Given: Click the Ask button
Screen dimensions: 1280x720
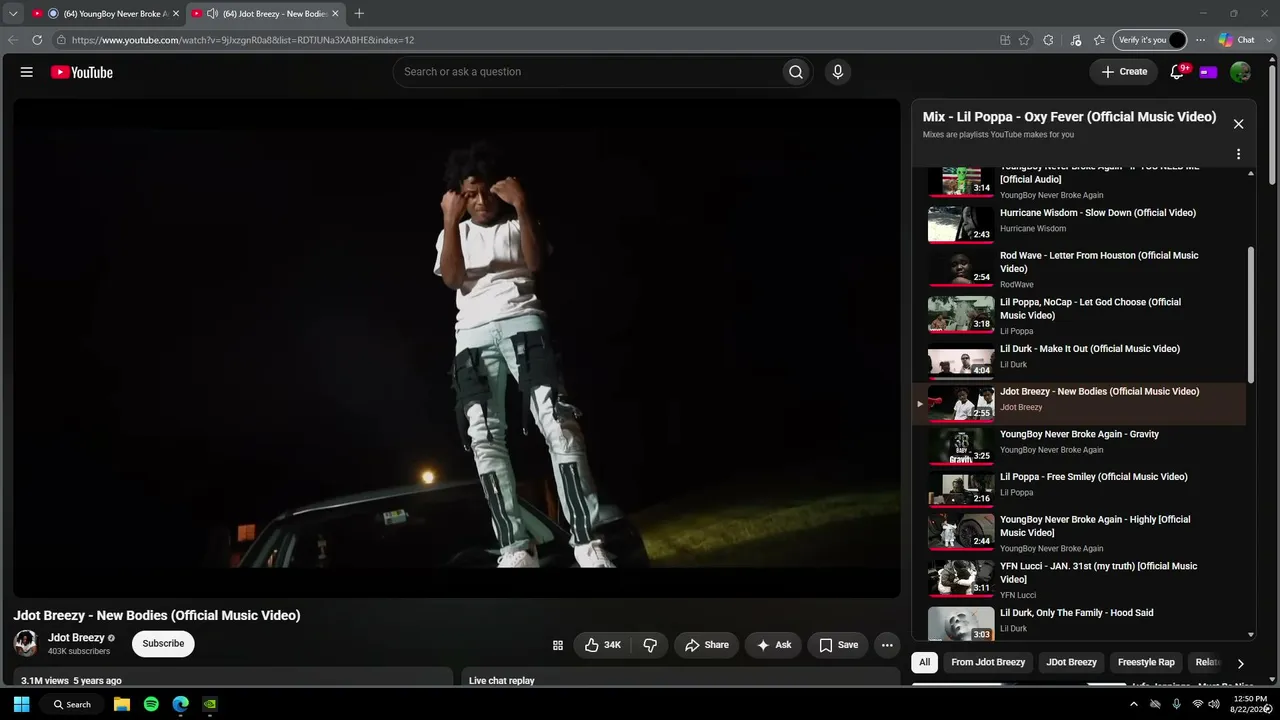Looking at the screenshot, I should pyautogui.click(x=774, y=645).
